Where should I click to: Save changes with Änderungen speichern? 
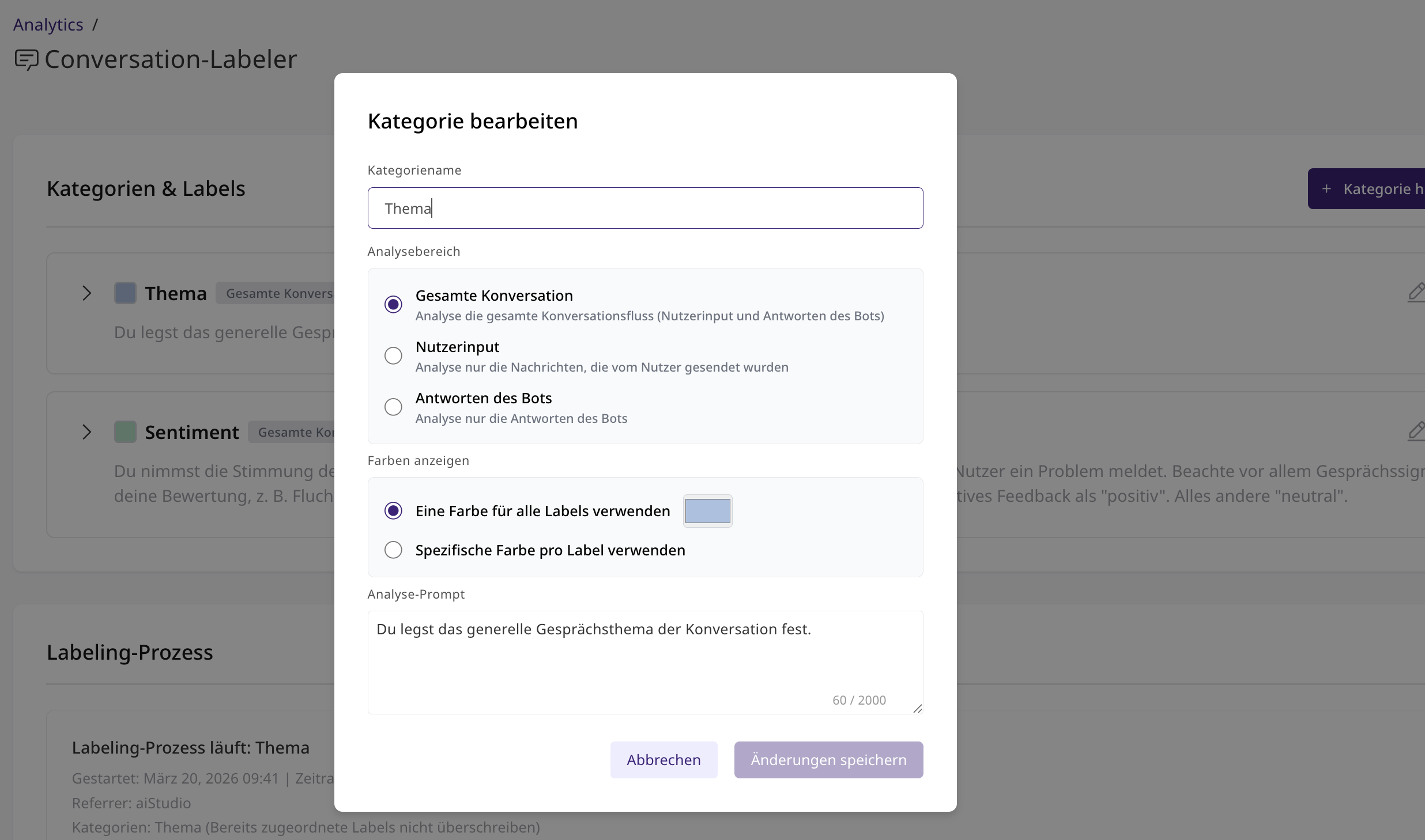point(828,759)
